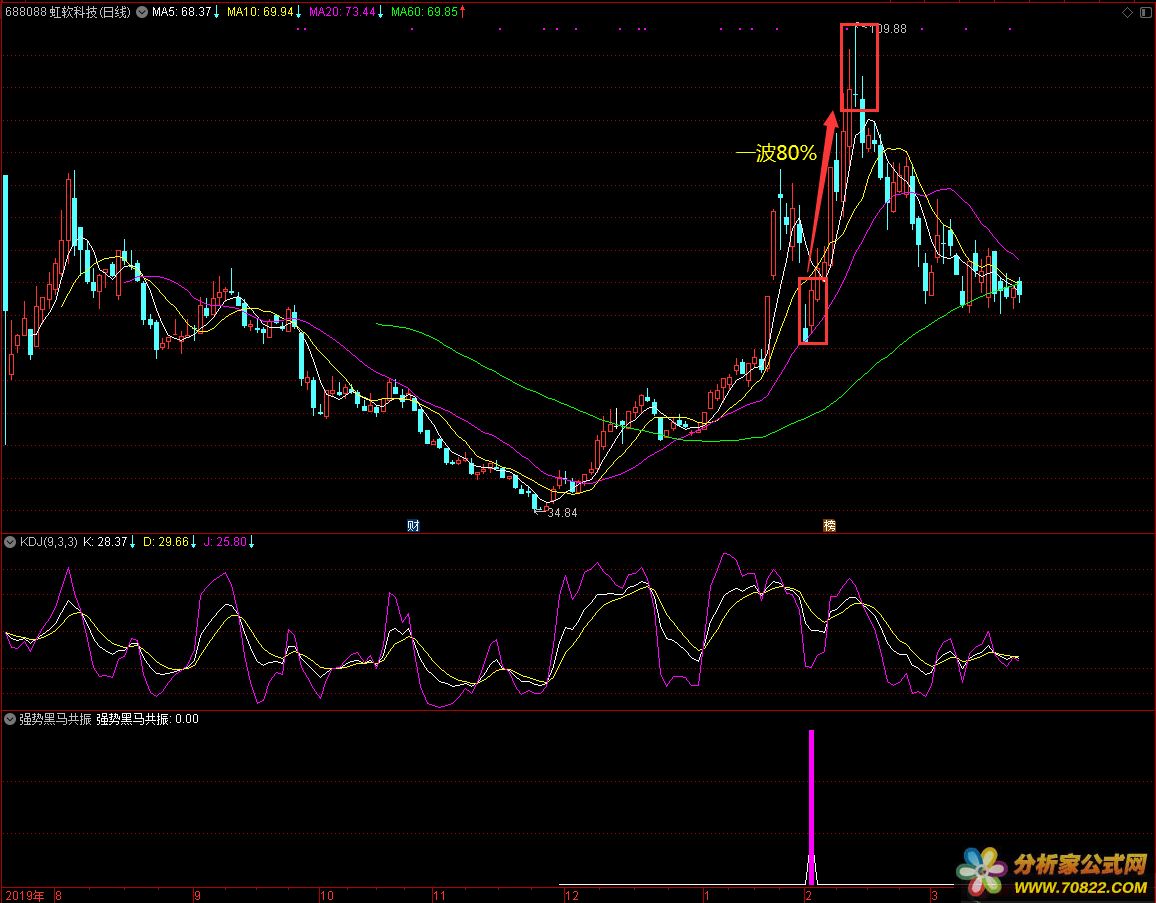Click the 109.88 high price label
The image size is (1156, 903).
[x=887, y=29]
